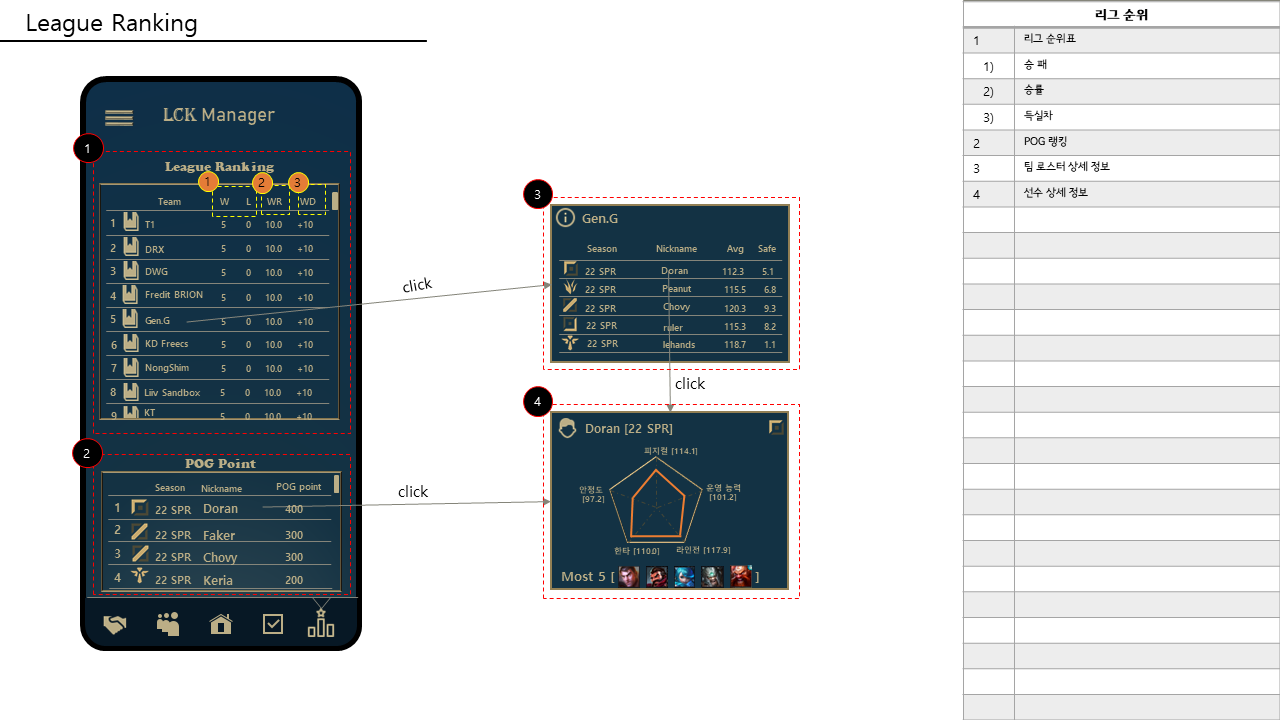
Task: Select NongShim team in League Ranking
Action: pos(167,368)
